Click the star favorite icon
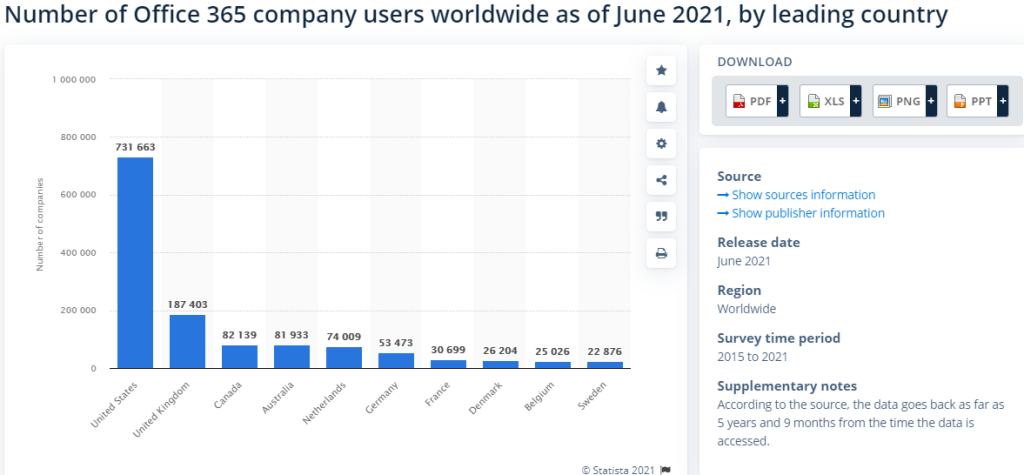This screenshot has width=1024, height=475. (661, 71)
